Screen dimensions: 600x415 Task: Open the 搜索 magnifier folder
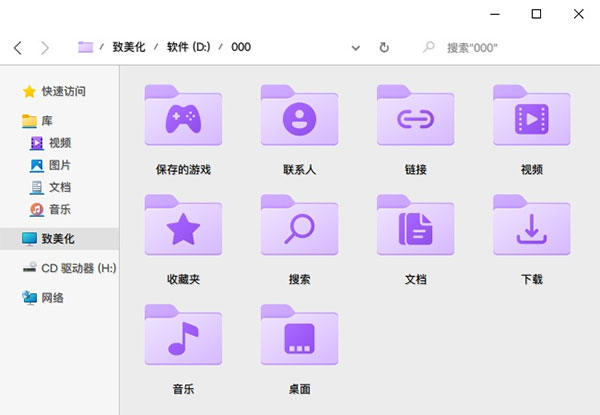(x=299, y=229)
